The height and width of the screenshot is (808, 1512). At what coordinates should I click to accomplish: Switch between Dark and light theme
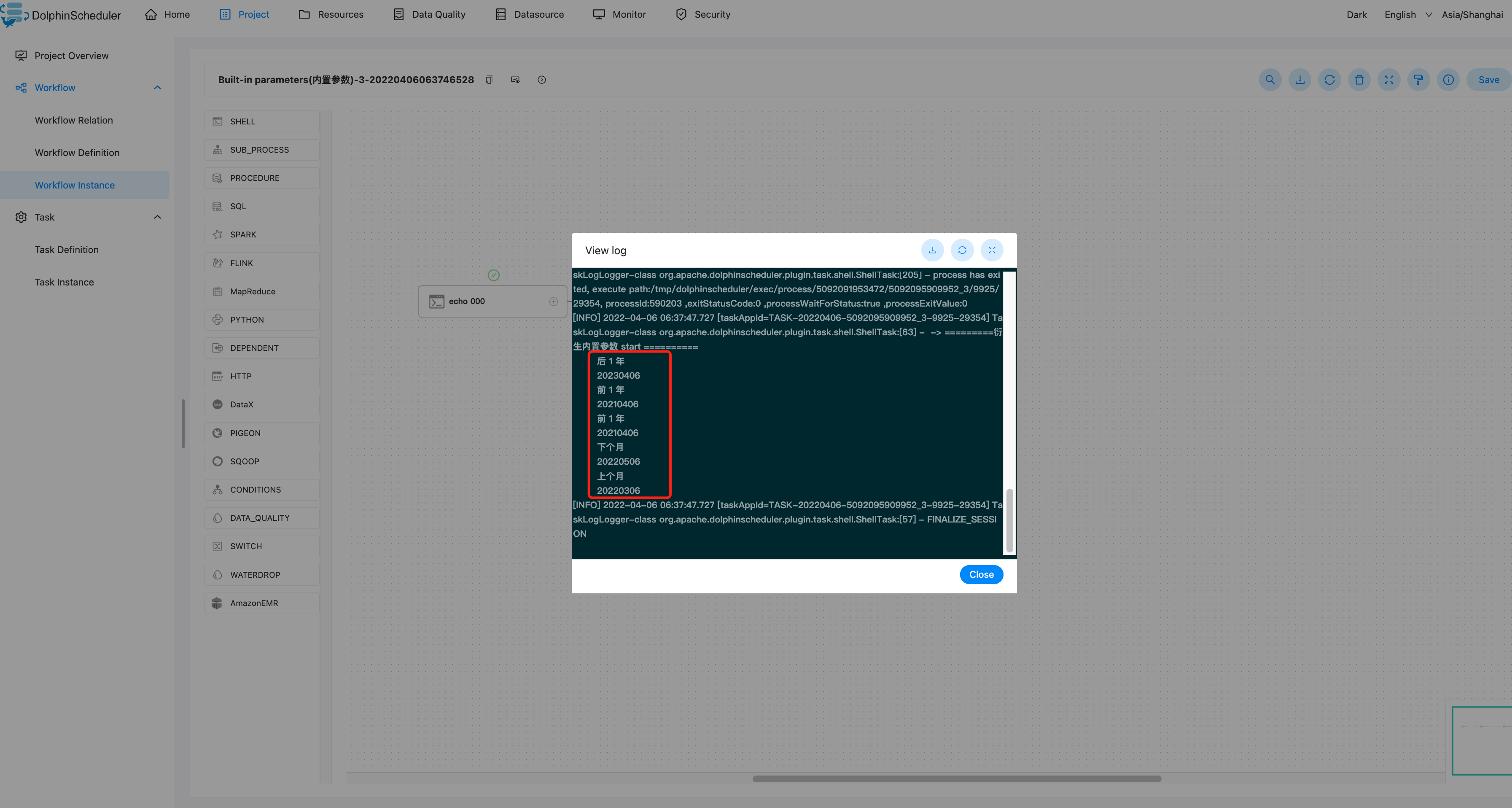coord(1356,15)
